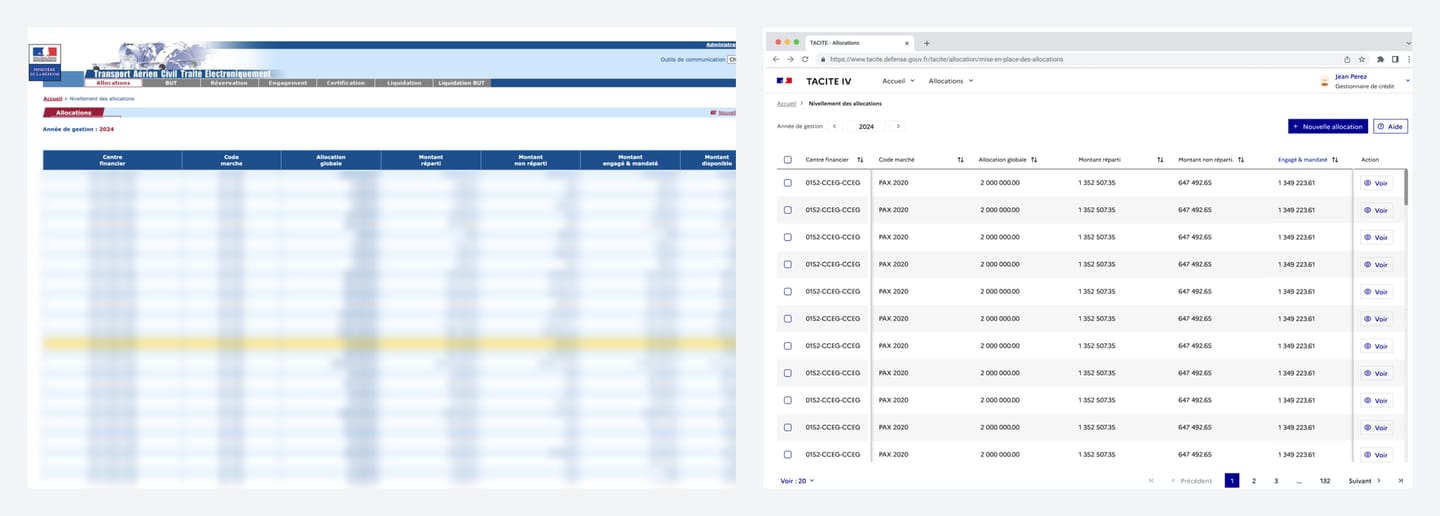
Task: Click the tab list chevron in browser
Action: pos(1408,43)
